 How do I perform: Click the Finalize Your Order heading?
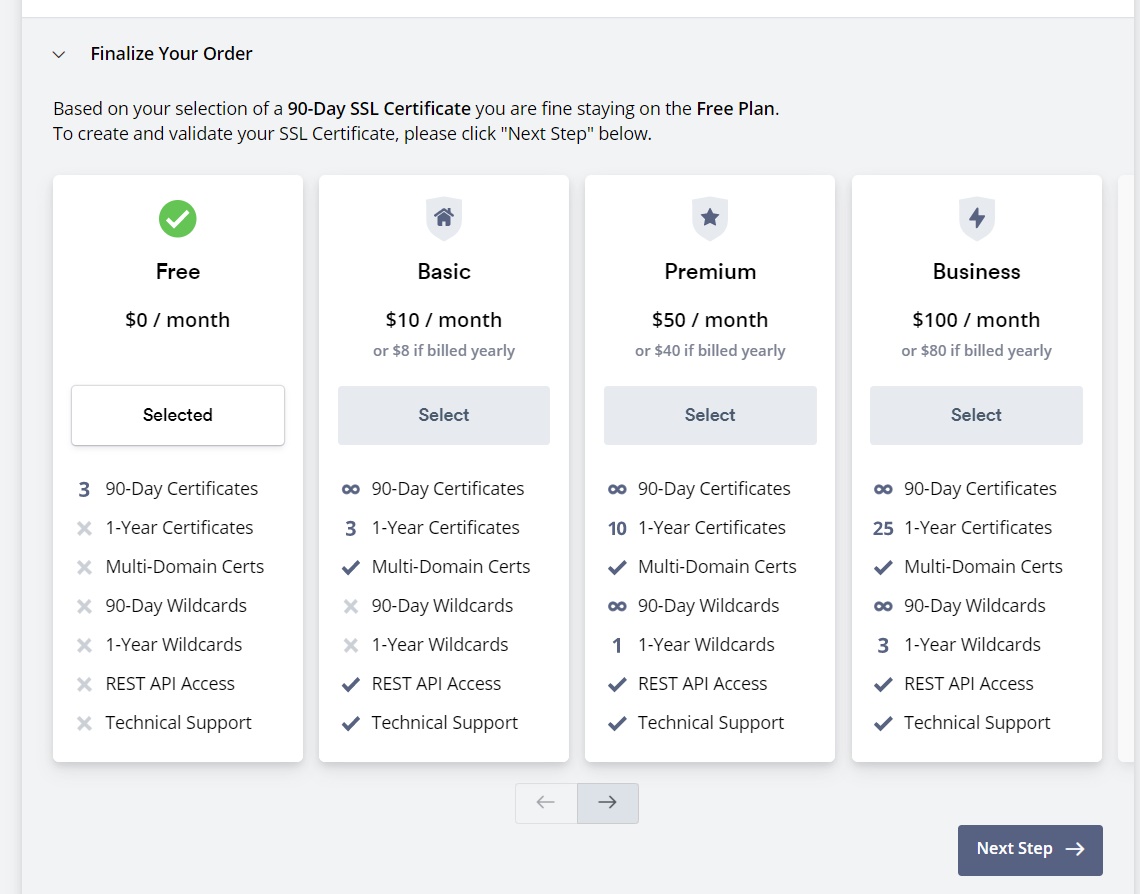click(171, 54)
